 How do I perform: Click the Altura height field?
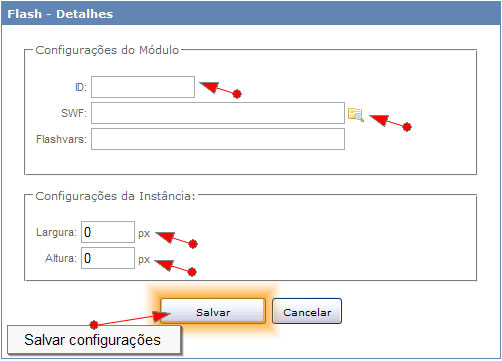coord(108,258)
